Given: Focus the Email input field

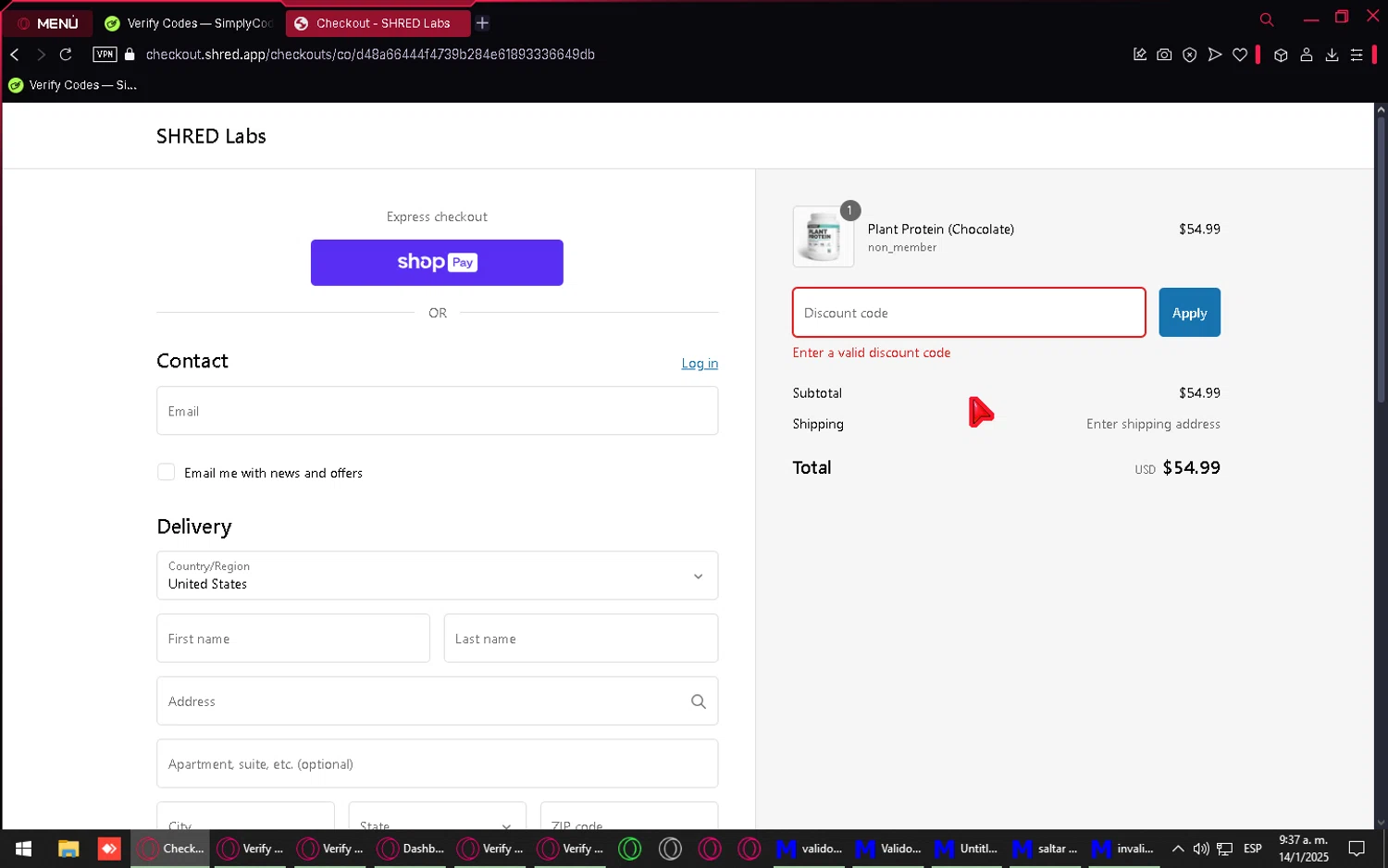Looking at the screenshot, I should pos(437,411).
